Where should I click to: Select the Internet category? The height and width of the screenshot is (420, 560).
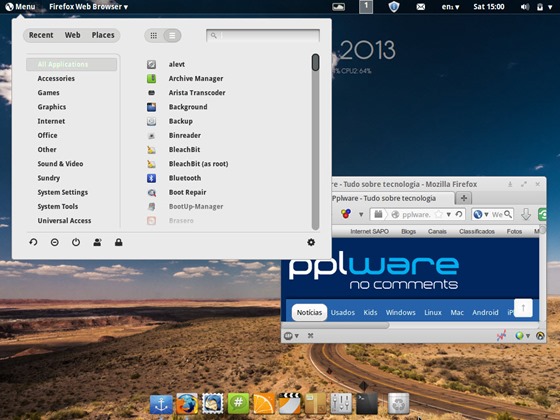pos(51,121)
